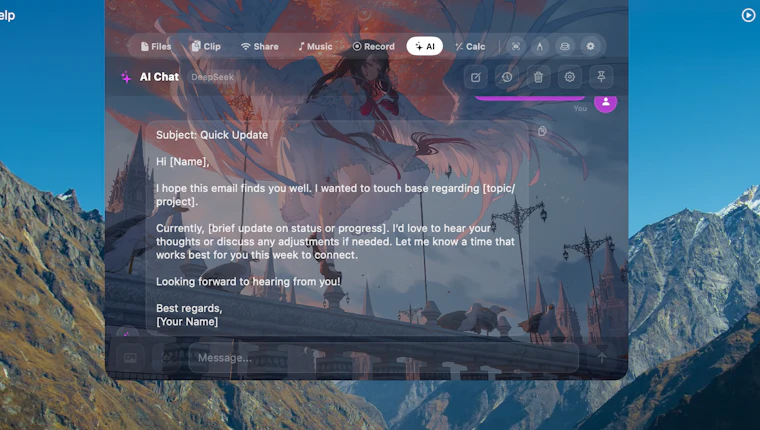Open the Help menu in the menu bar
Image resolution: width=760 pixels, height=430 pixels.
(x=7, y=16)
